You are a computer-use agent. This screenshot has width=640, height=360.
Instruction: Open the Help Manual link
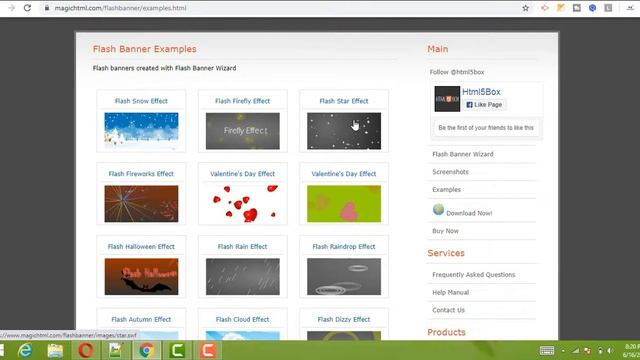451,292
